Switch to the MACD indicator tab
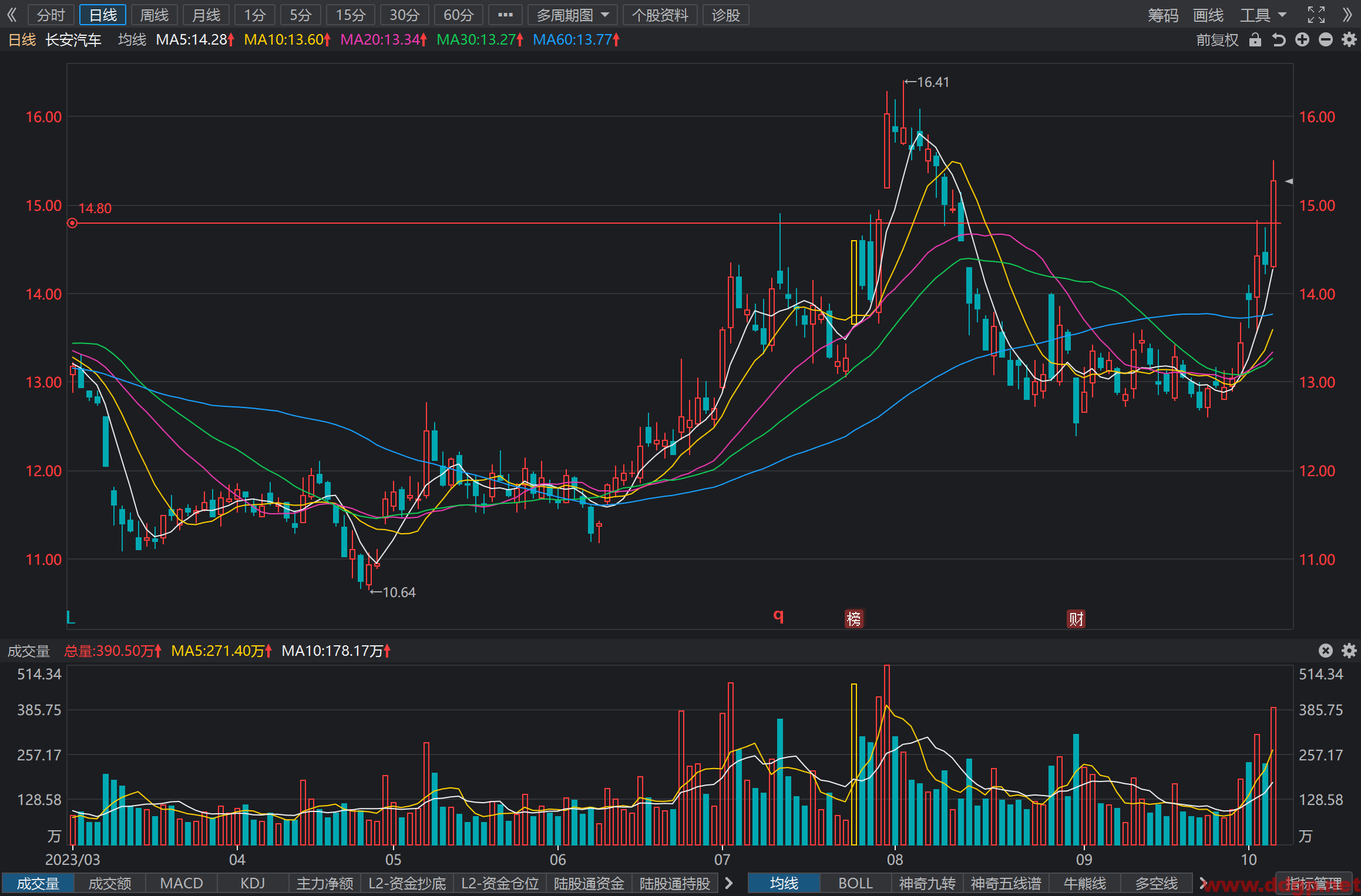The image size is (1361, 896). (182, 883)
